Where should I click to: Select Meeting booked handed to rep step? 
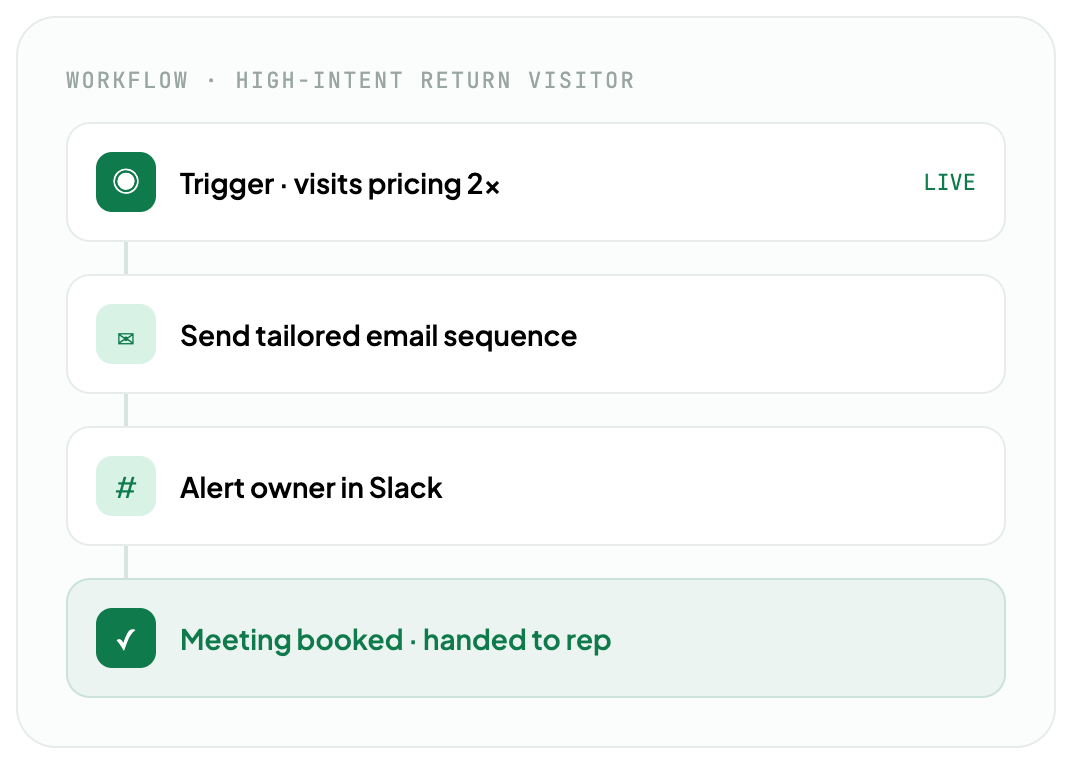click(x=536, y=637)
